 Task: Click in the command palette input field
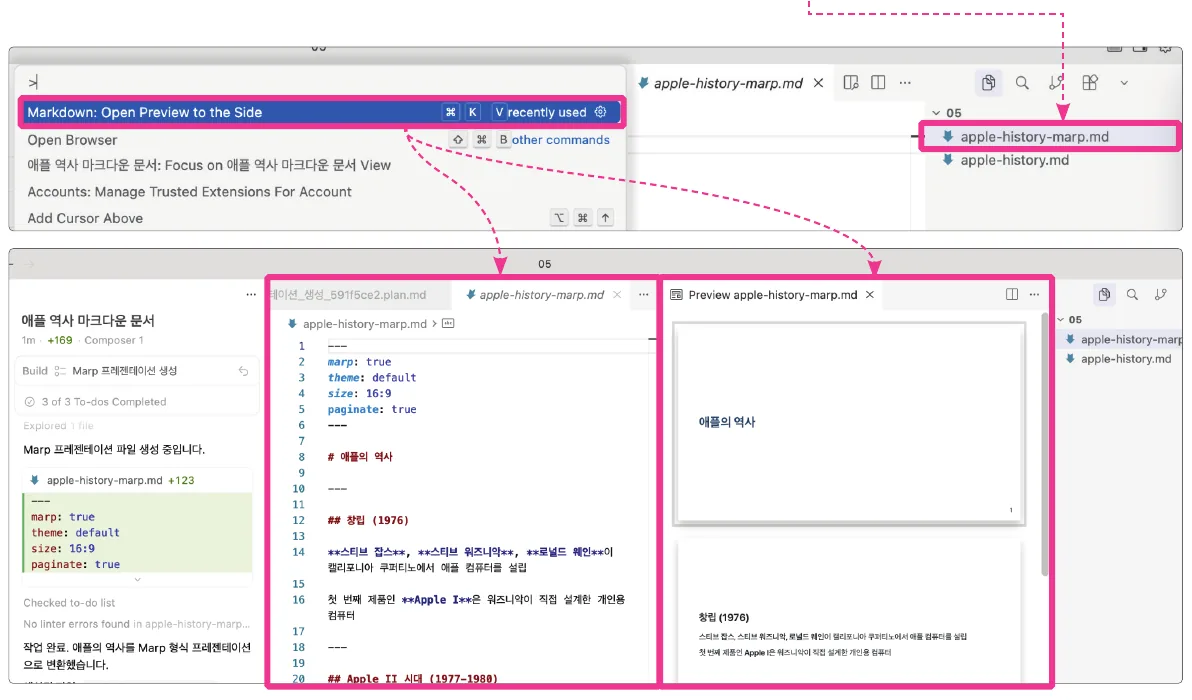pyautogui.click(x=321, y=82)
